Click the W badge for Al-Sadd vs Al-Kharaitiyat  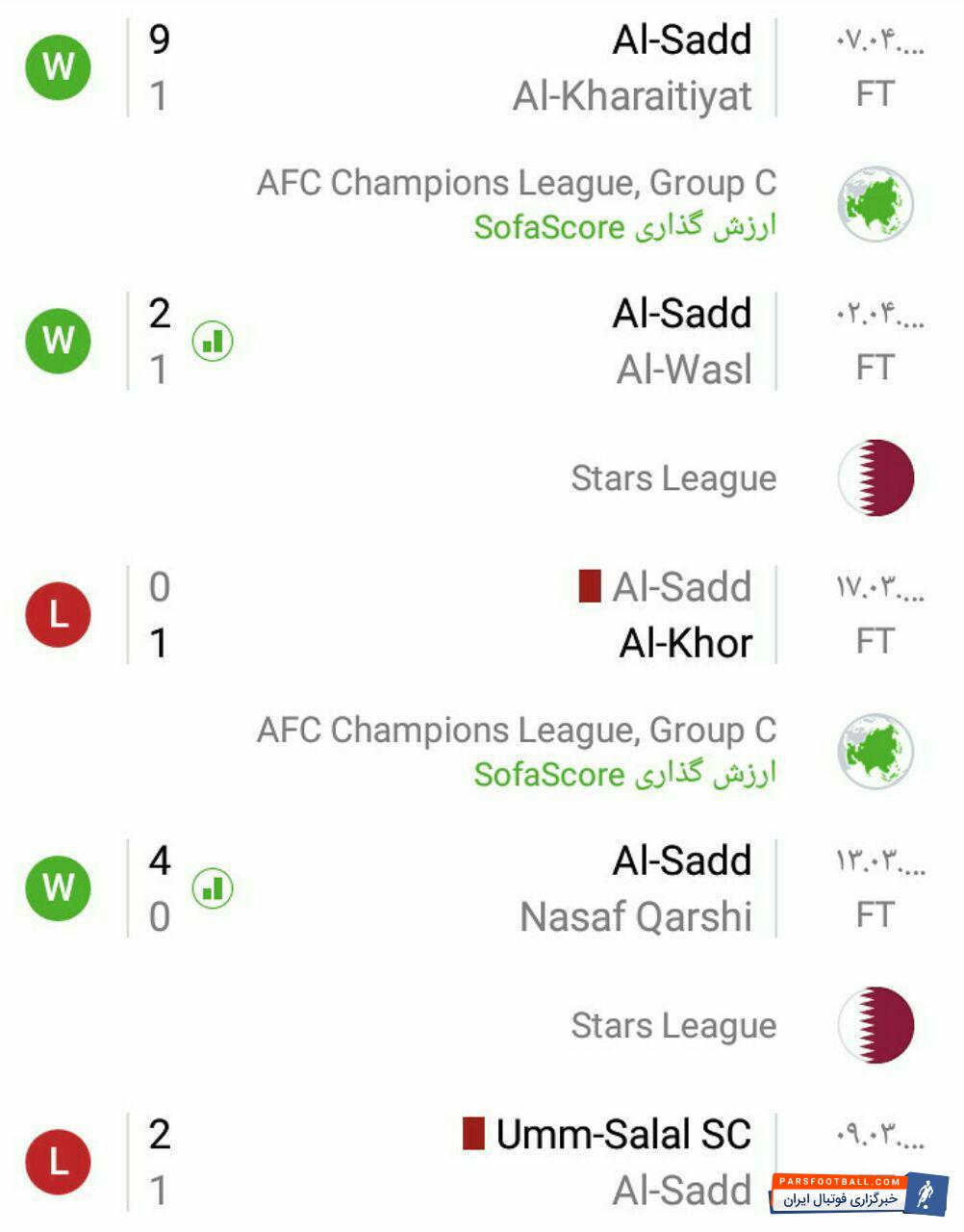(59, 66)
